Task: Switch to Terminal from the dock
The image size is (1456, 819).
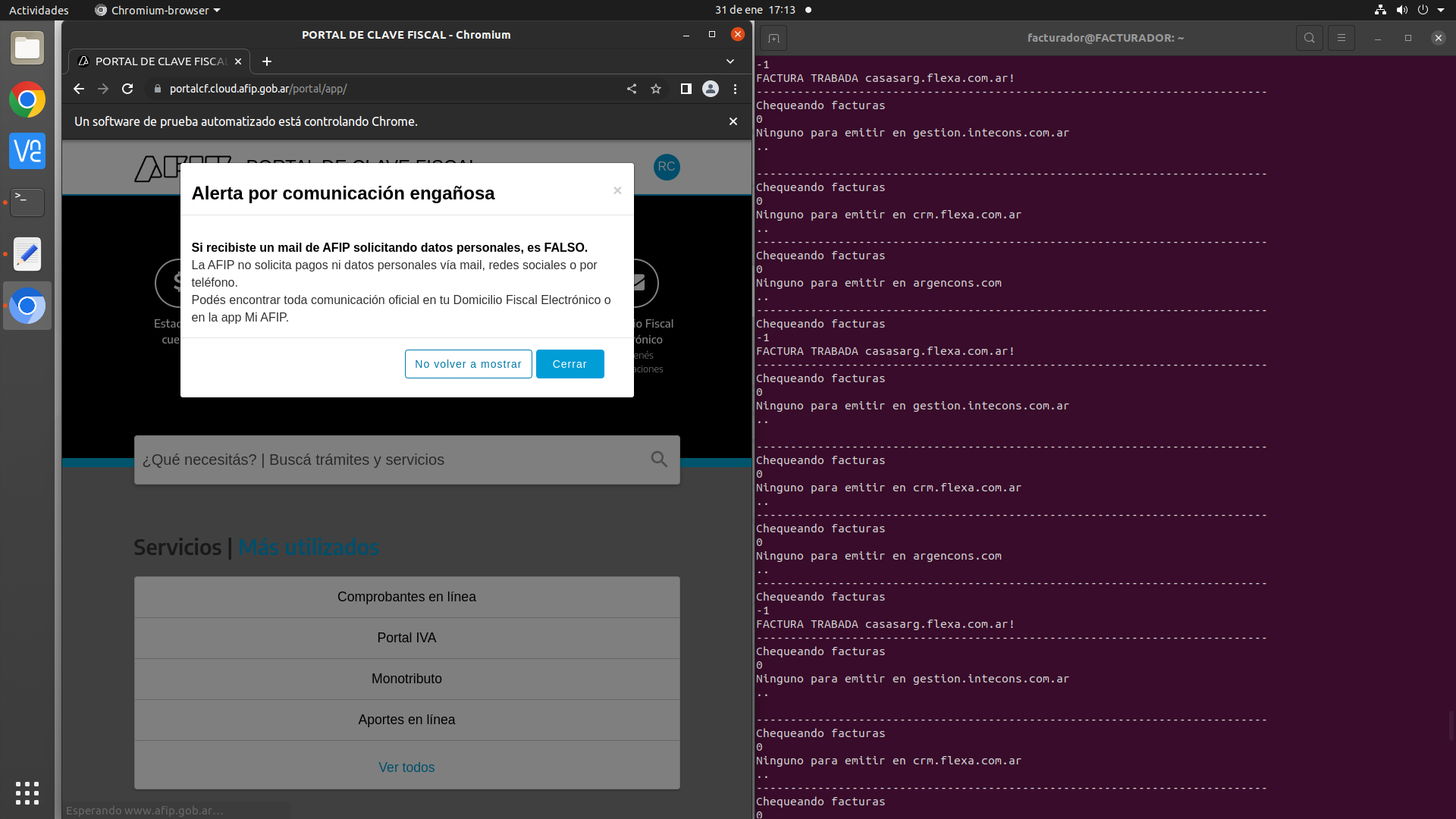Action: click(x=27, y=202)
